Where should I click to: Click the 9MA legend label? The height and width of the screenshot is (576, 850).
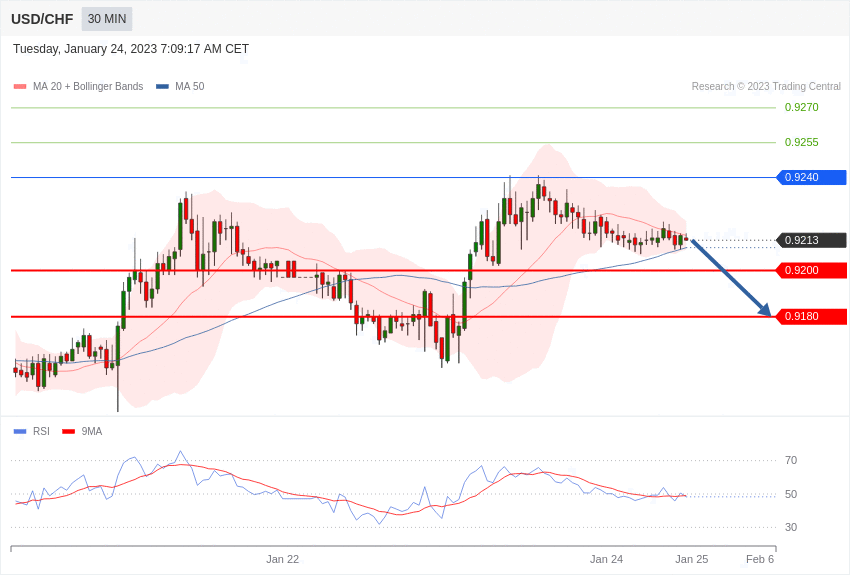92,431
